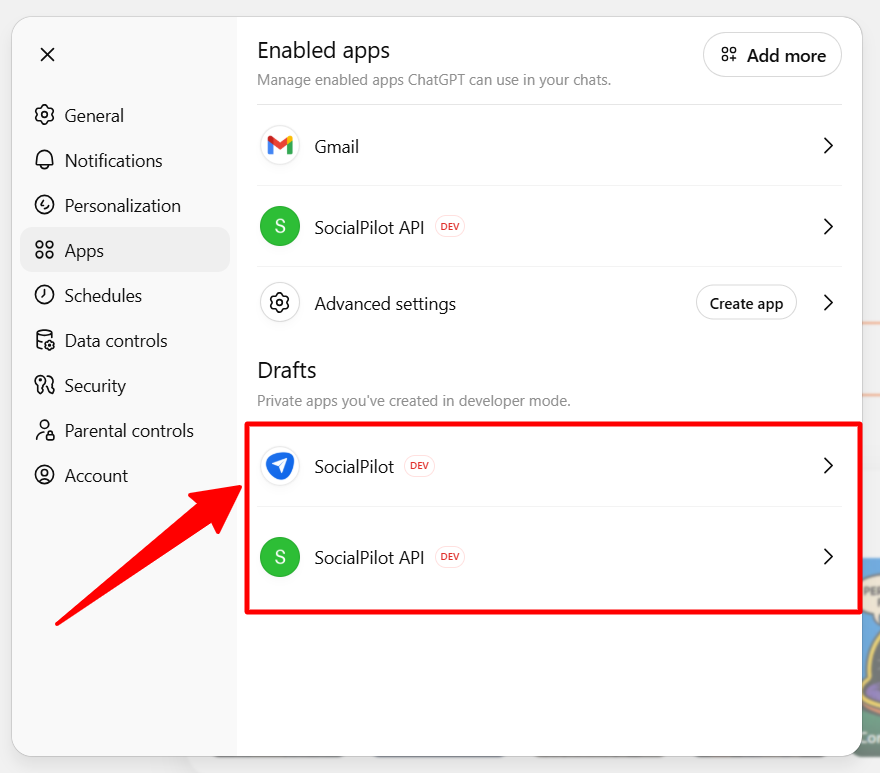Open Advanced settings chevron arrow

(x=828, y=303)
